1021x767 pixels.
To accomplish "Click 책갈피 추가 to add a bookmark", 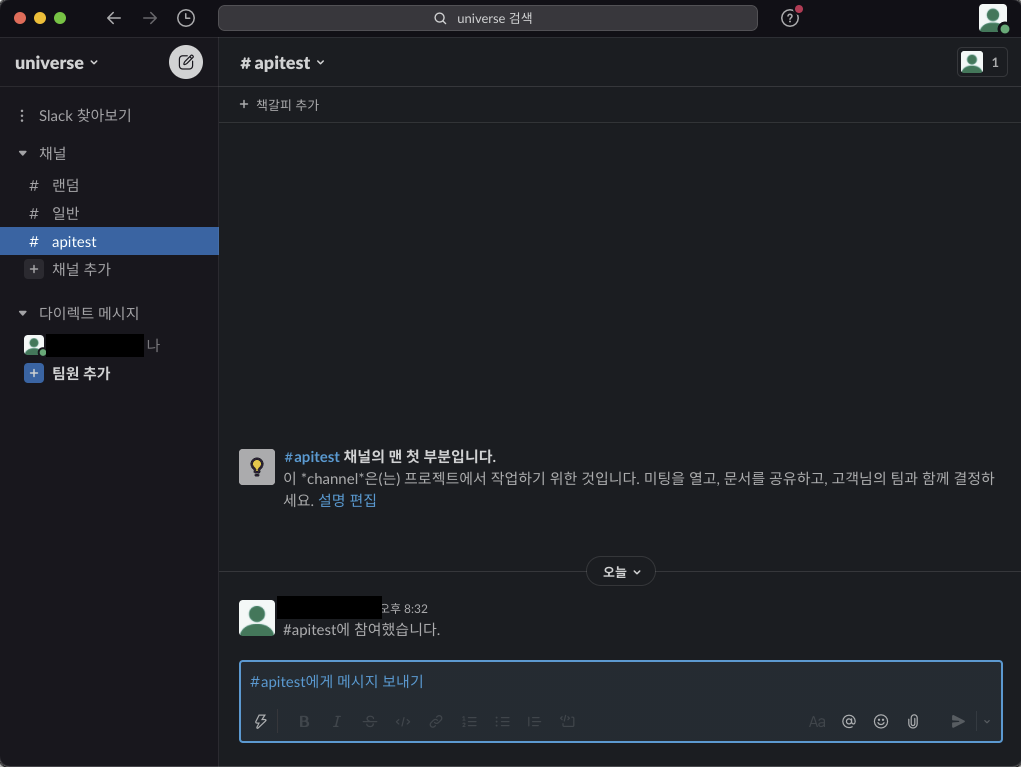I will (x=279, y=105).
